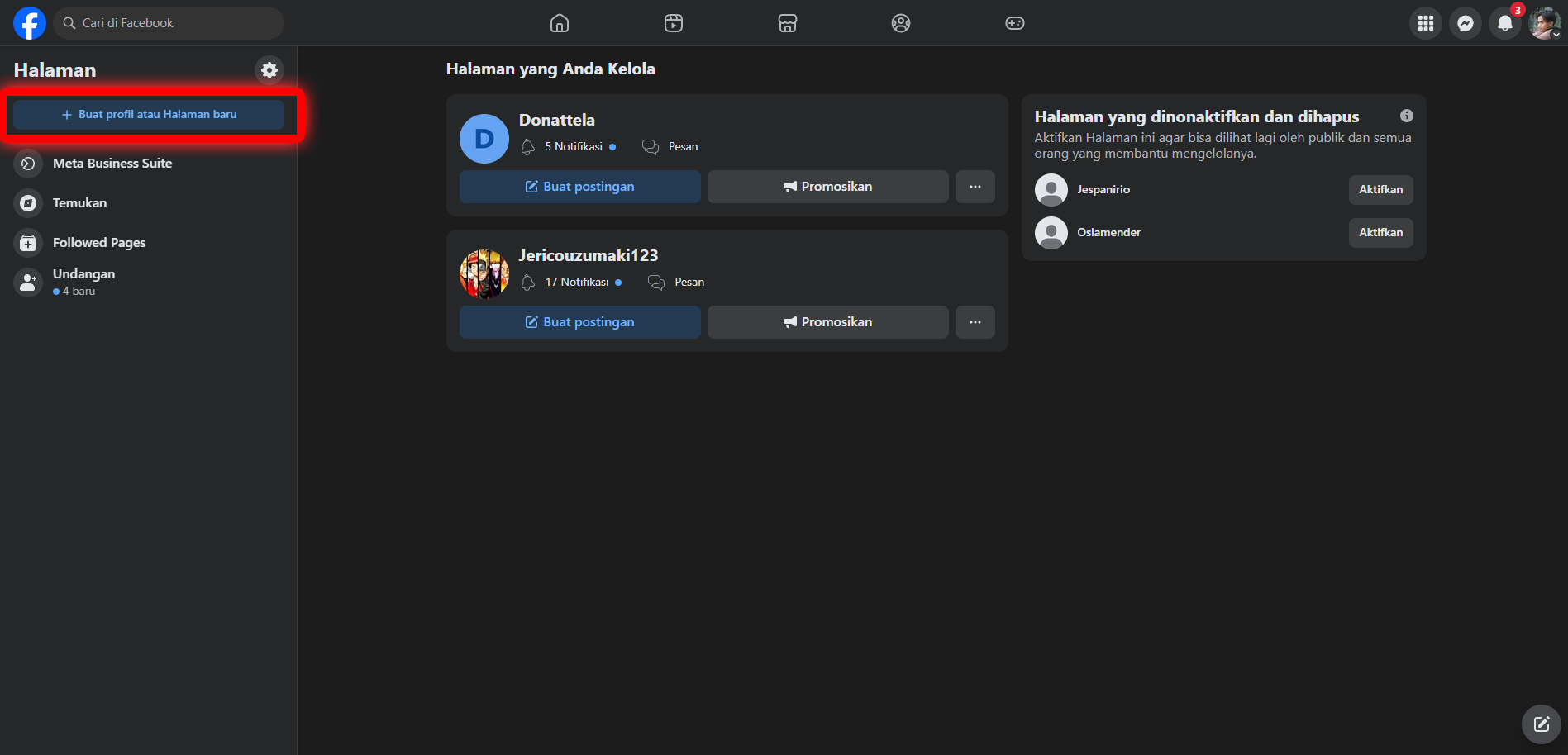This screenshot has height=755, width=1568.
Task: Open Jericouzumaki123 page profile picture
Action: pyautogui.click(x=484, y=274)
